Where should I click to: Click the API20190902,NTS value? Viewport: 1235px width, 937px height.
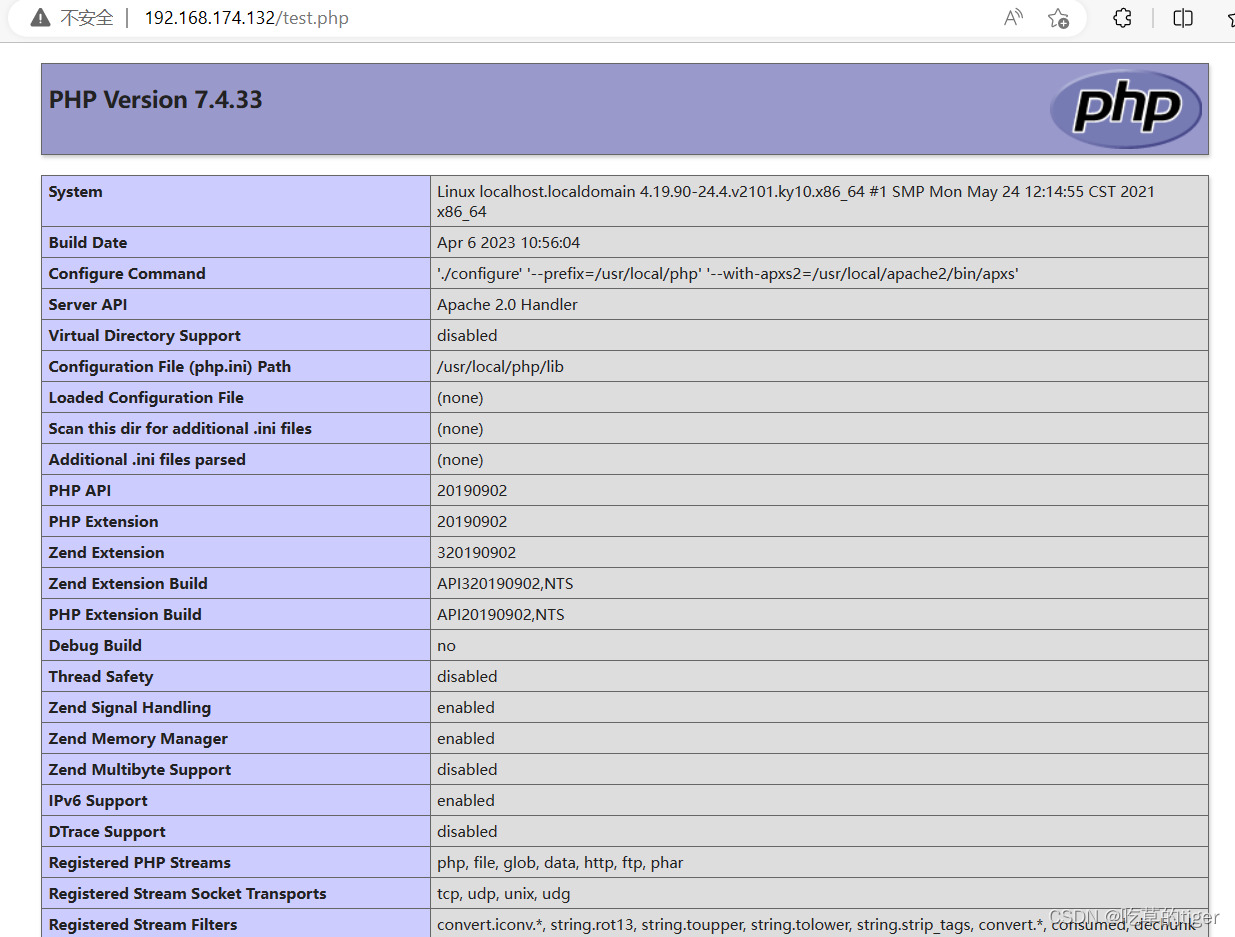(x=501, y=614)
